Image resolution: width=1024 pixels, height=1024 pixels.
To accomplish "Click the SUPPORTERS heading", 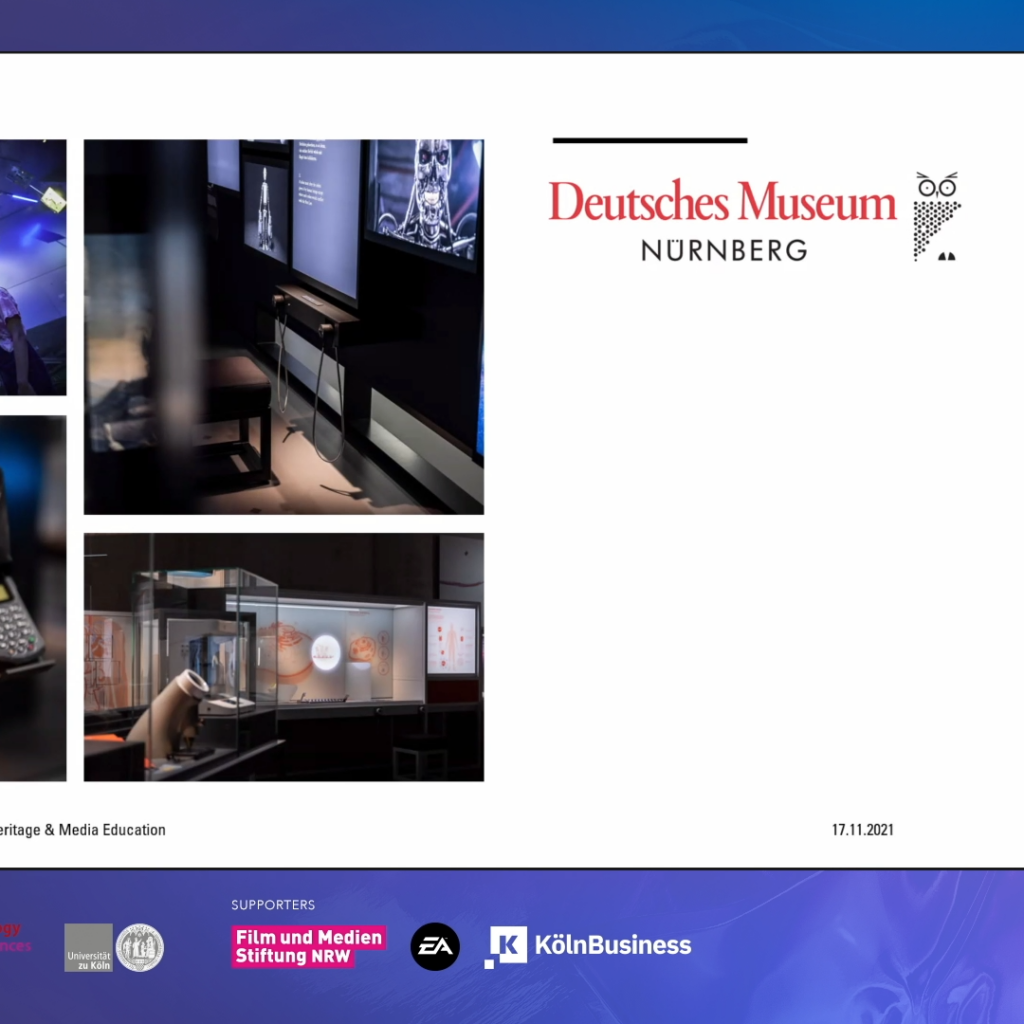I will click(x=273, y=904).
